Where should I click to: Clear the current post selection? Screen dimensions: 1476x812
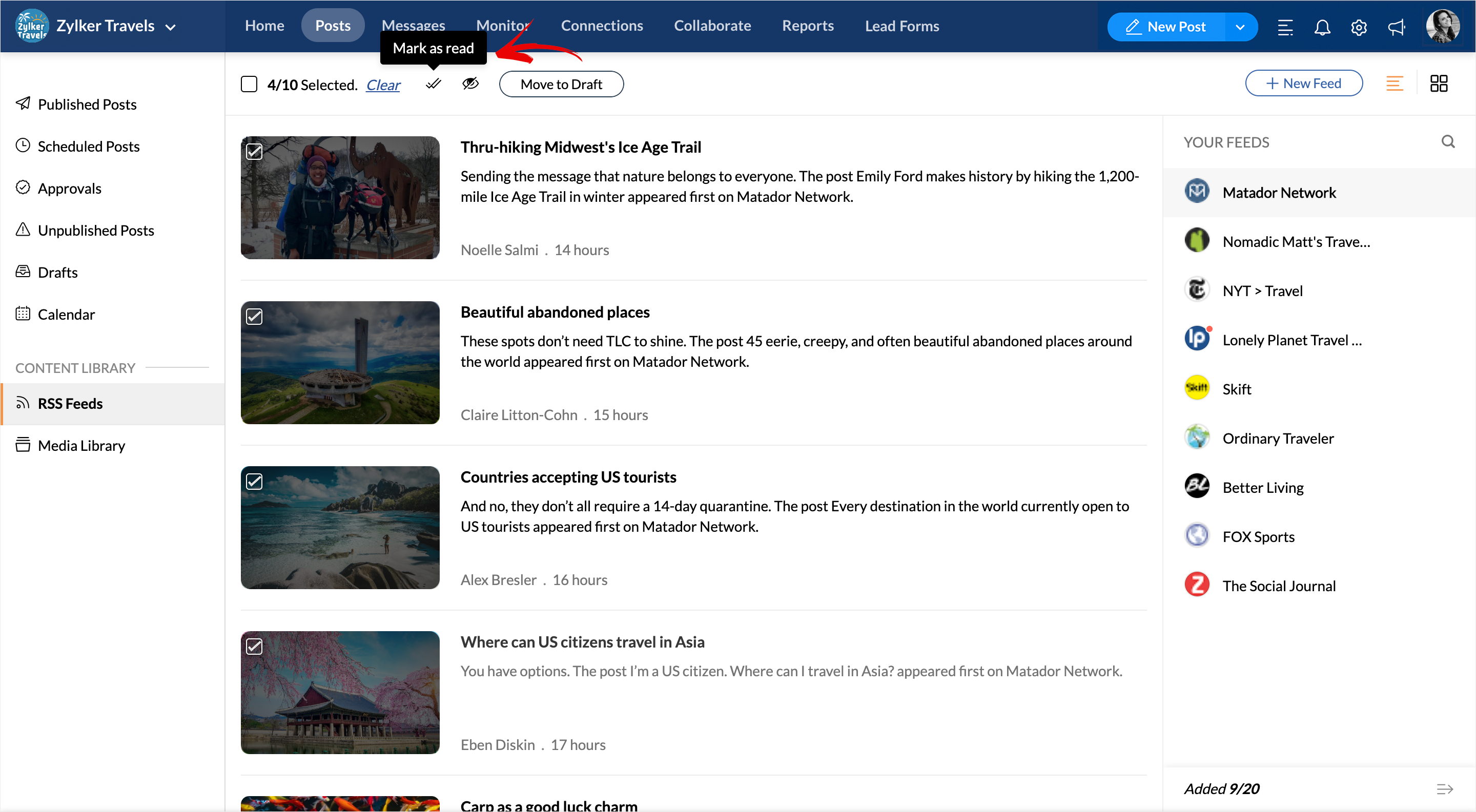click(x=383, y=86)
